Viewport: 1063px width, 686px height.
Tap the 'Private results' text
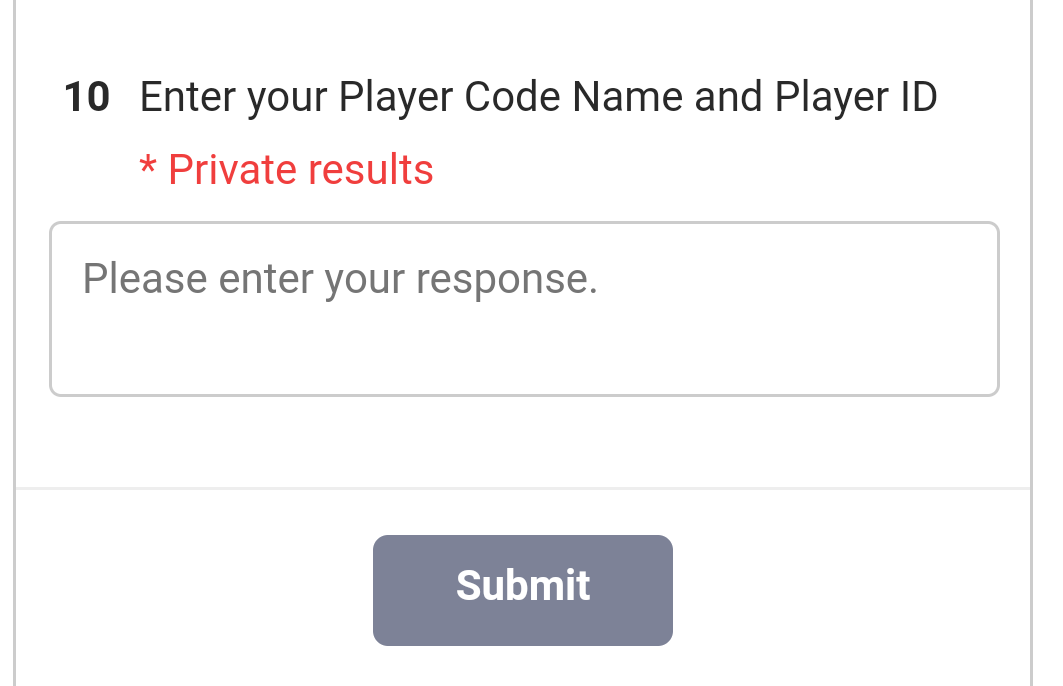[300, 170]
